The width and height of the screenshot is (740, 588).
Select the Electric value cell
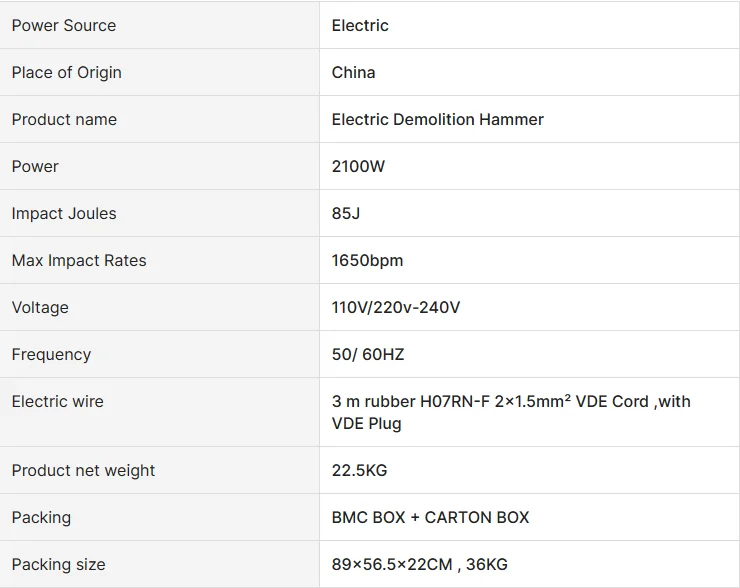click(360, 25)
